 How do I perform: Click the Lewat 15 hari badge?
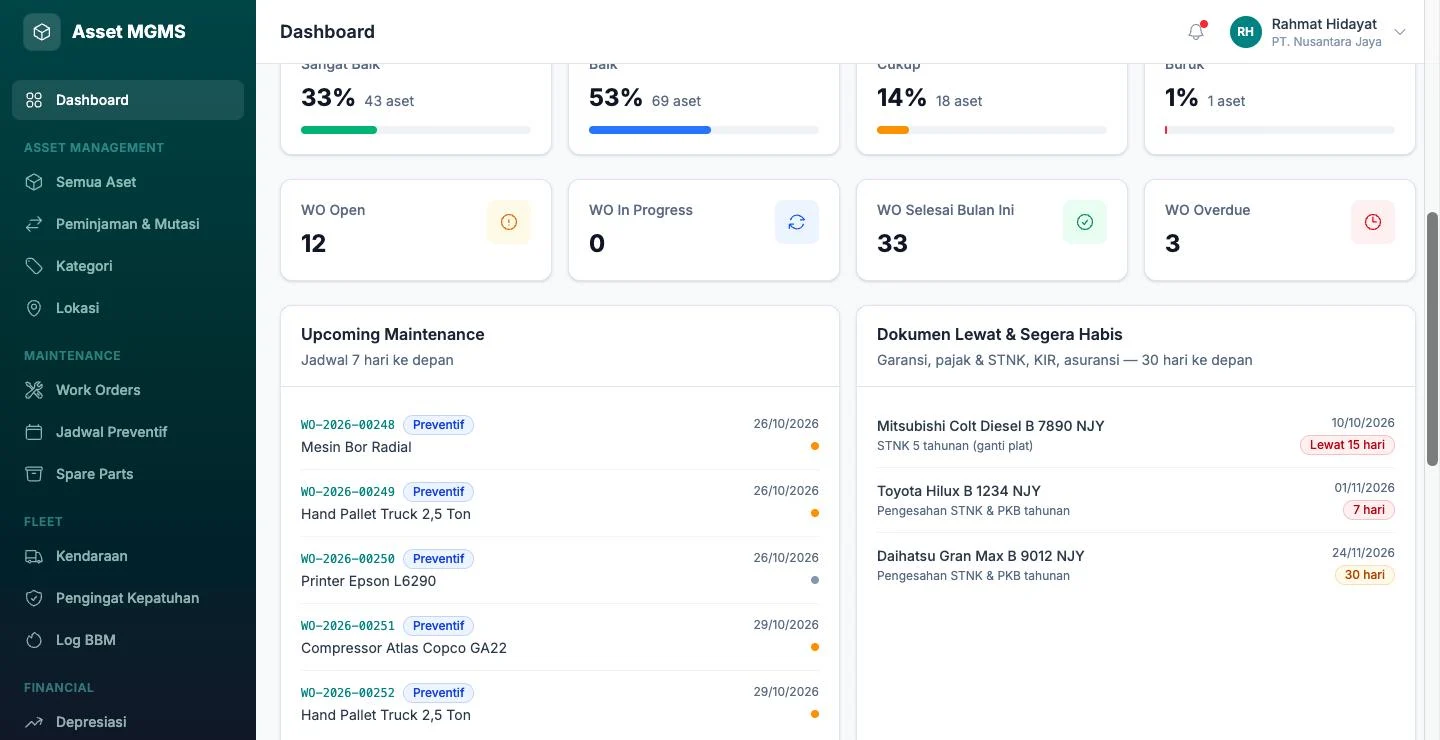pos(1347,445)
